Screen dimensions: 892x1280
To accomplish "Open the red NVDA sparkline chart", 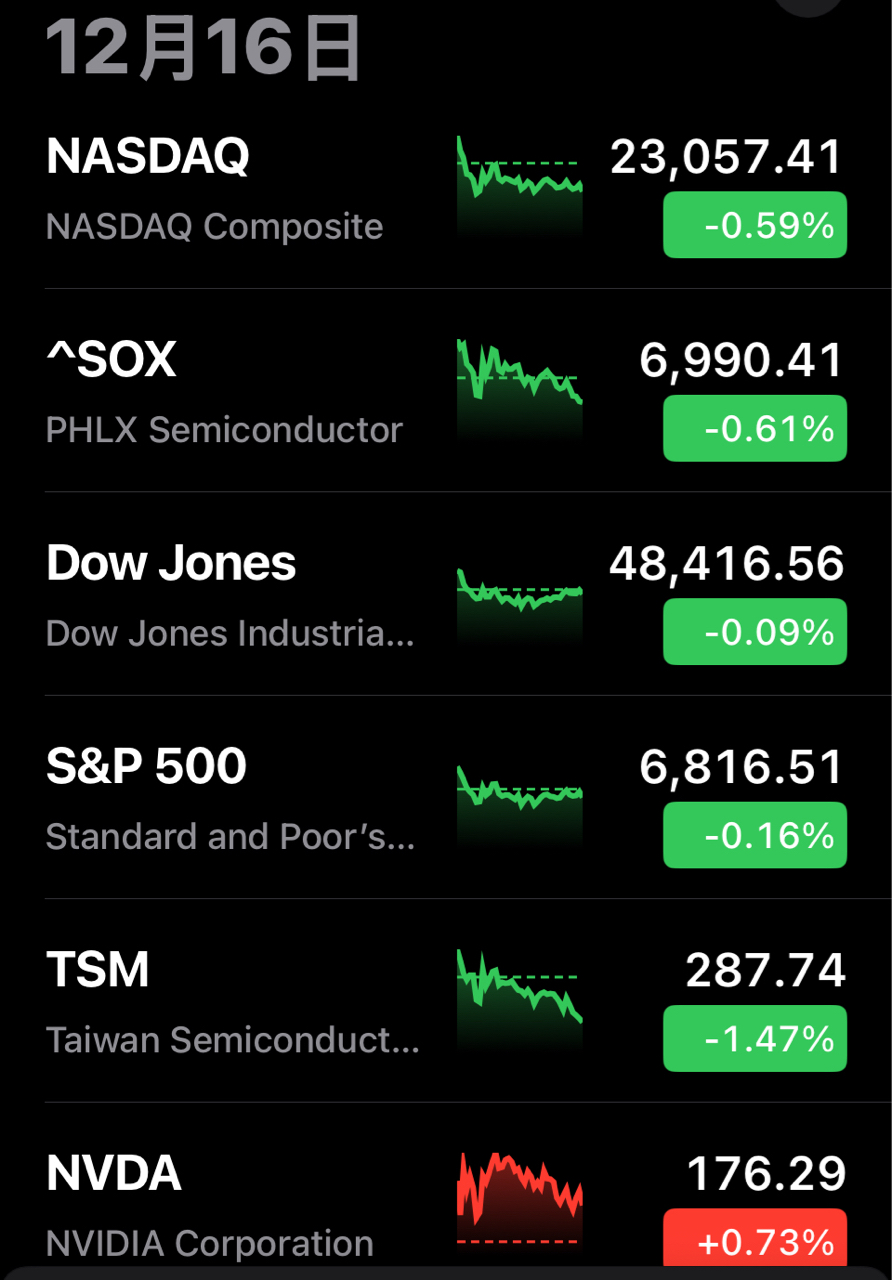I will click(519, 1200).
